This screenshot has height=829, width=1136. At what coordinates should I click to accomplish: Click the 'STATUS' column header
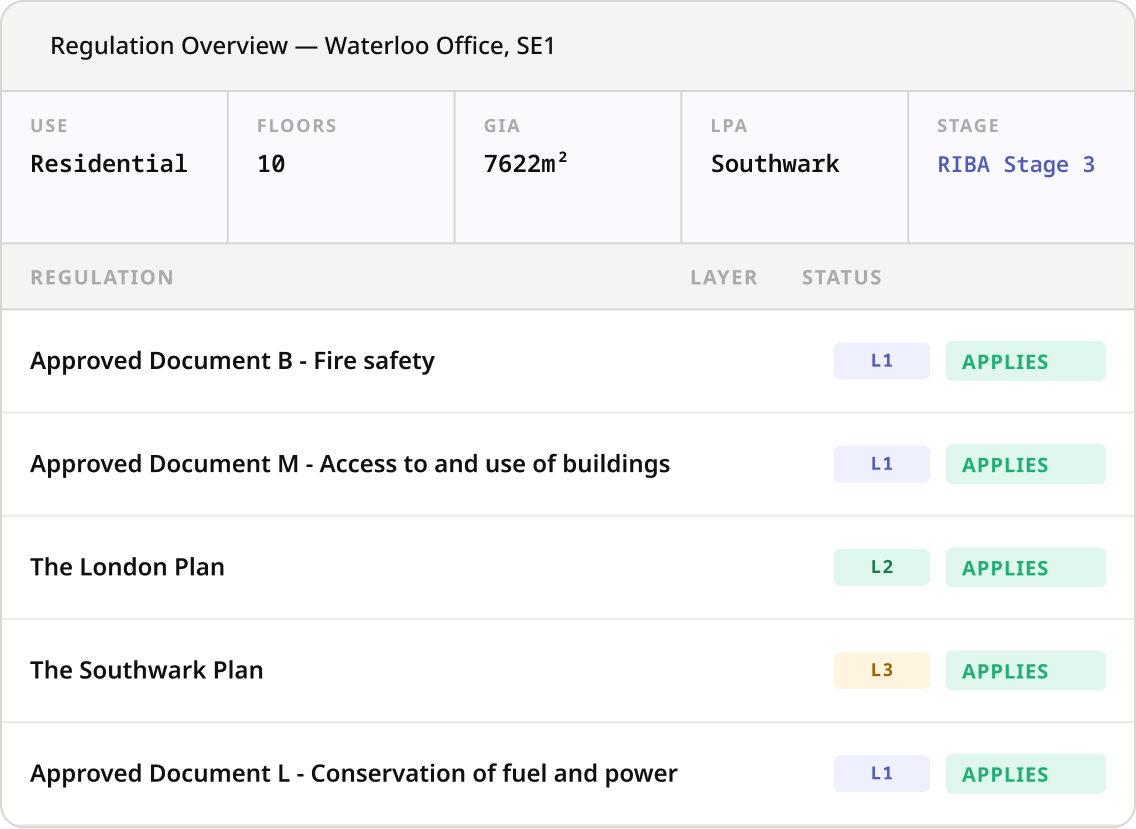point(842,278)
